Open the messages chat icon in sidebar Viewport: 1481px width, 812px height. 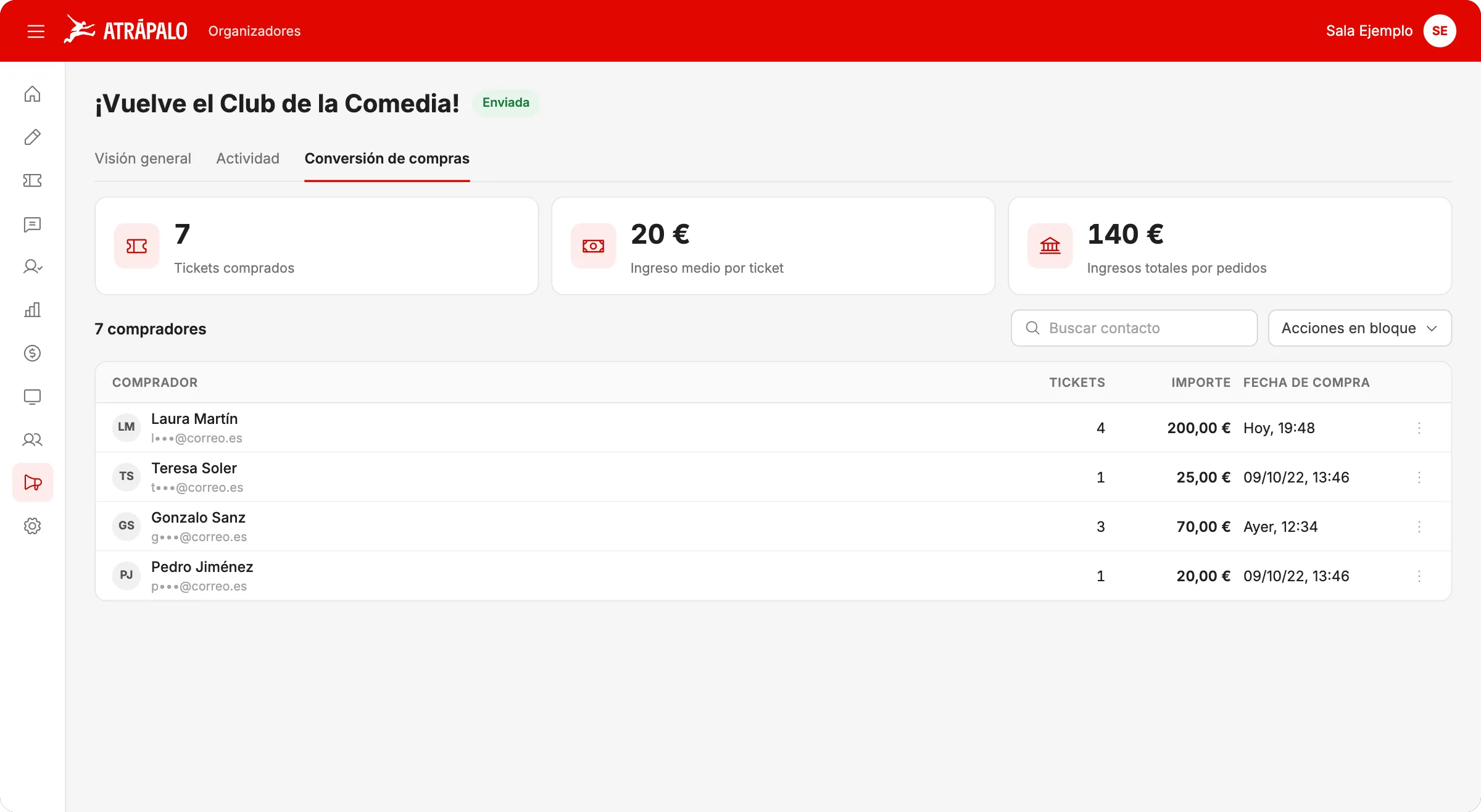coord(32,224)
